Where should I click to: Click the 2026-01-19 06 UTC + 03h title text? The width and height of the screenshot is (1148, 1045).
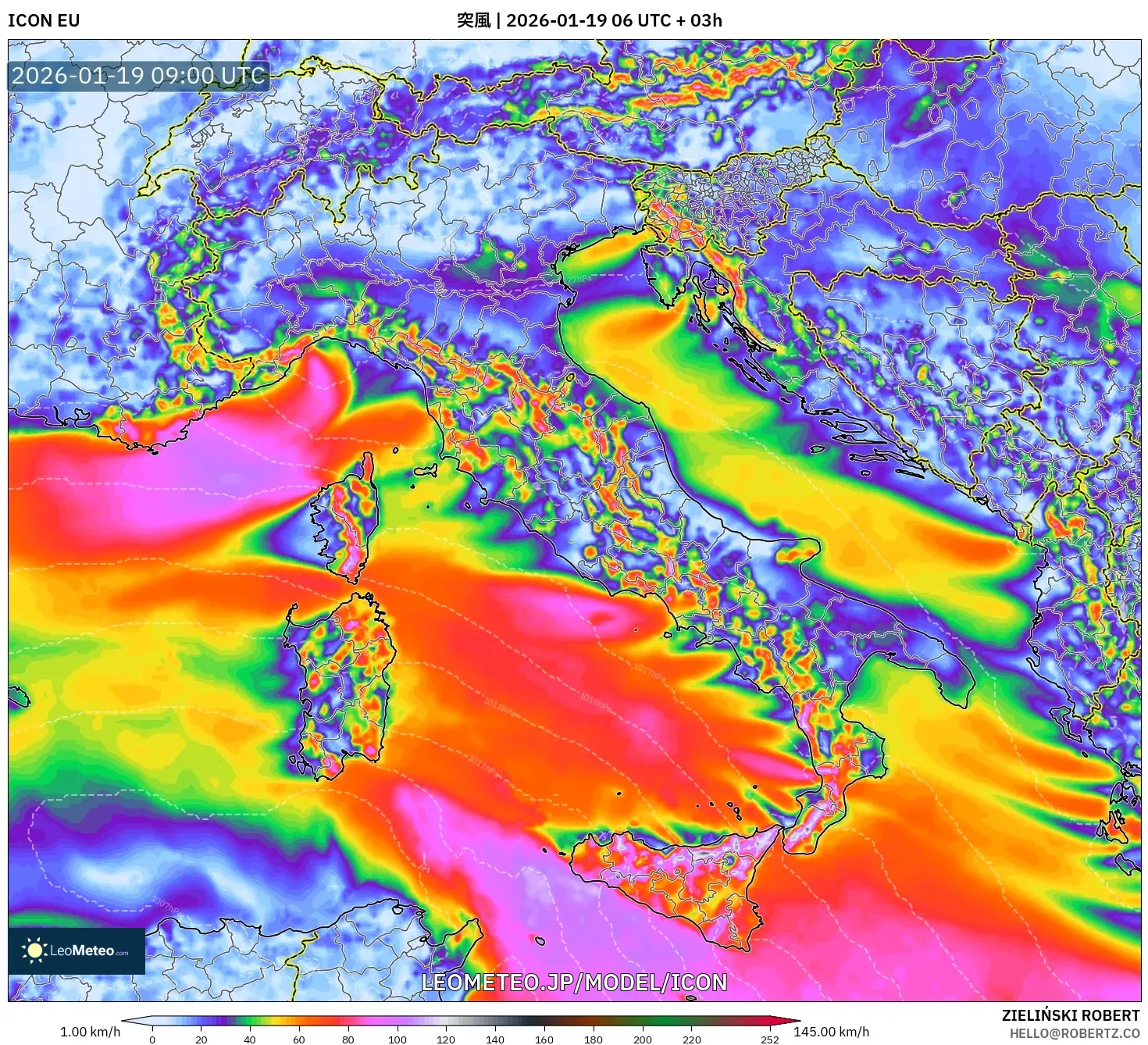coord(614,20)
